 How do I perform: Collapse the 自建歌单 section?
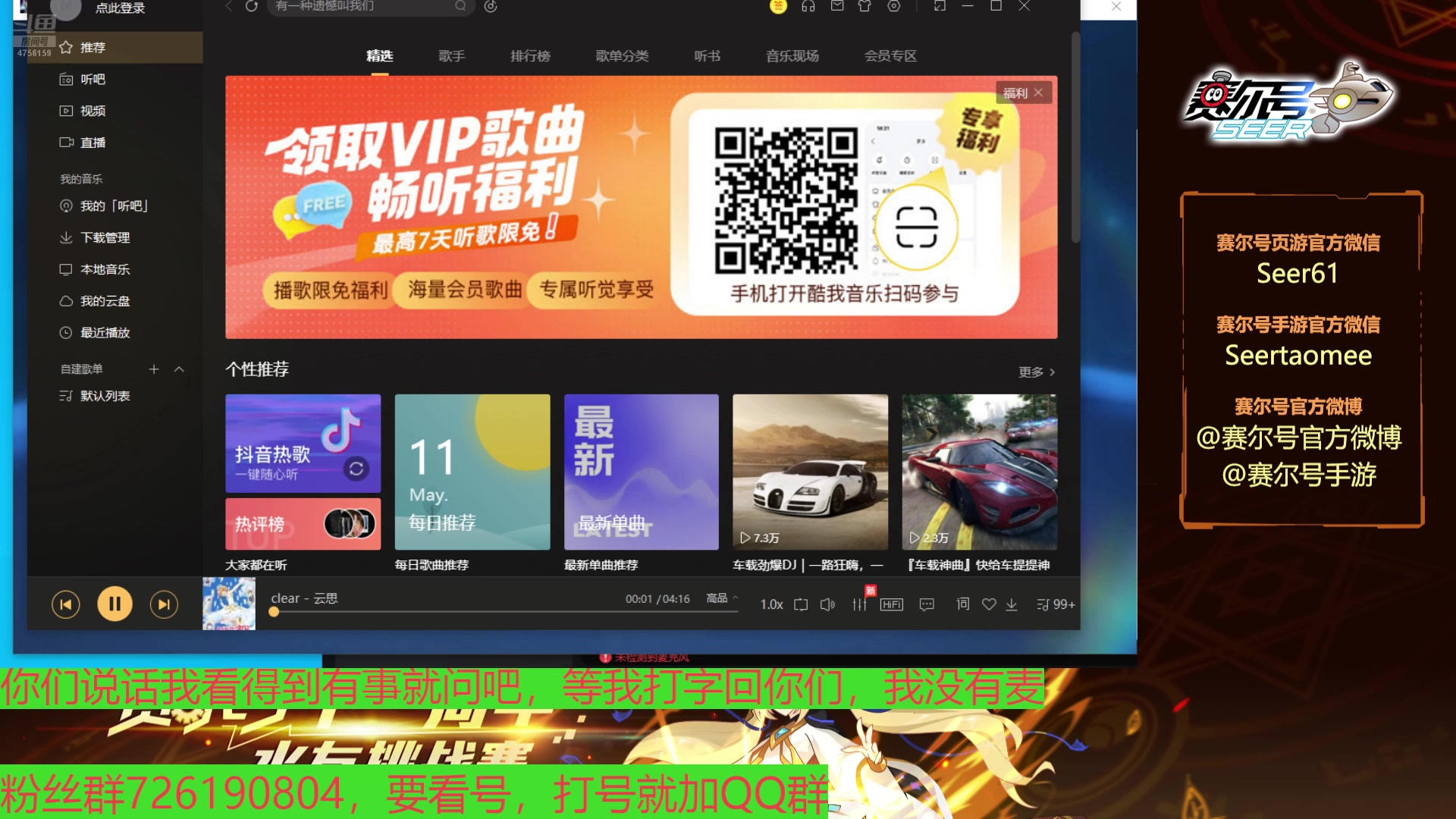(x=179, y=369)
